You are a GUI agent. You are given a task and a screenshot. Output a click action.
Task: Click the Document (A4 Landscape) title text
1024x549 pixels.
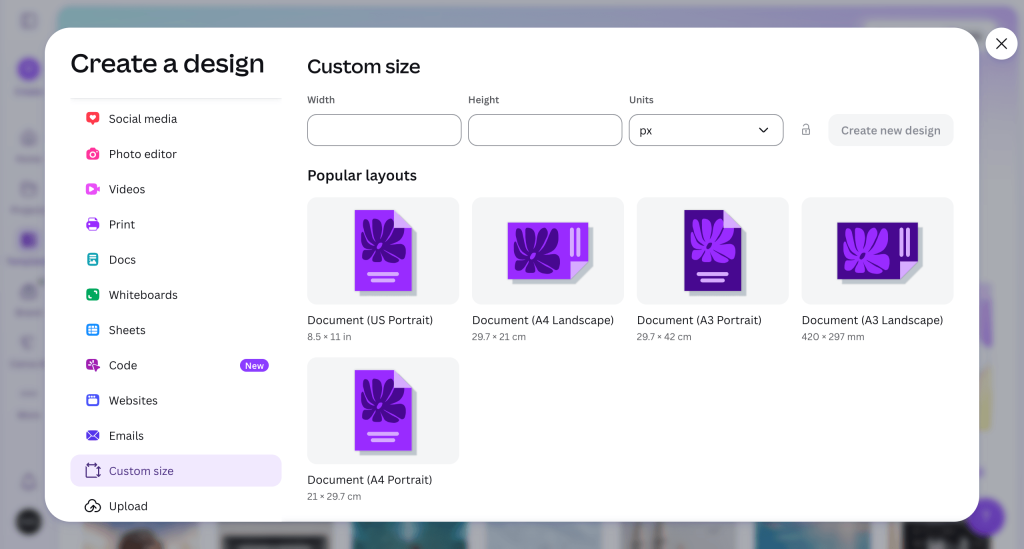[543, 320]
